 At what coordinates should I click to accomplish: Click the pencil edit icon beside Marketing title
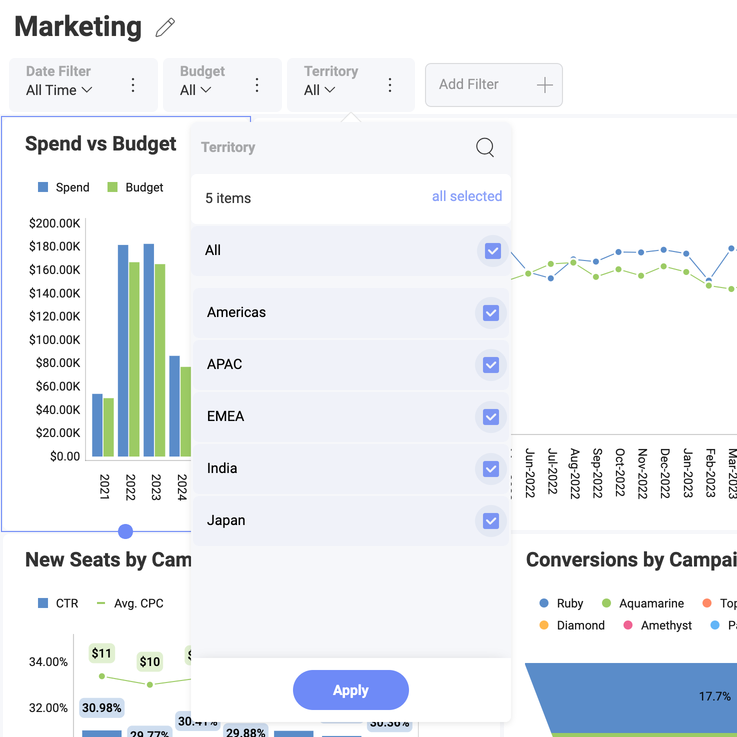(x=165, y=27)
